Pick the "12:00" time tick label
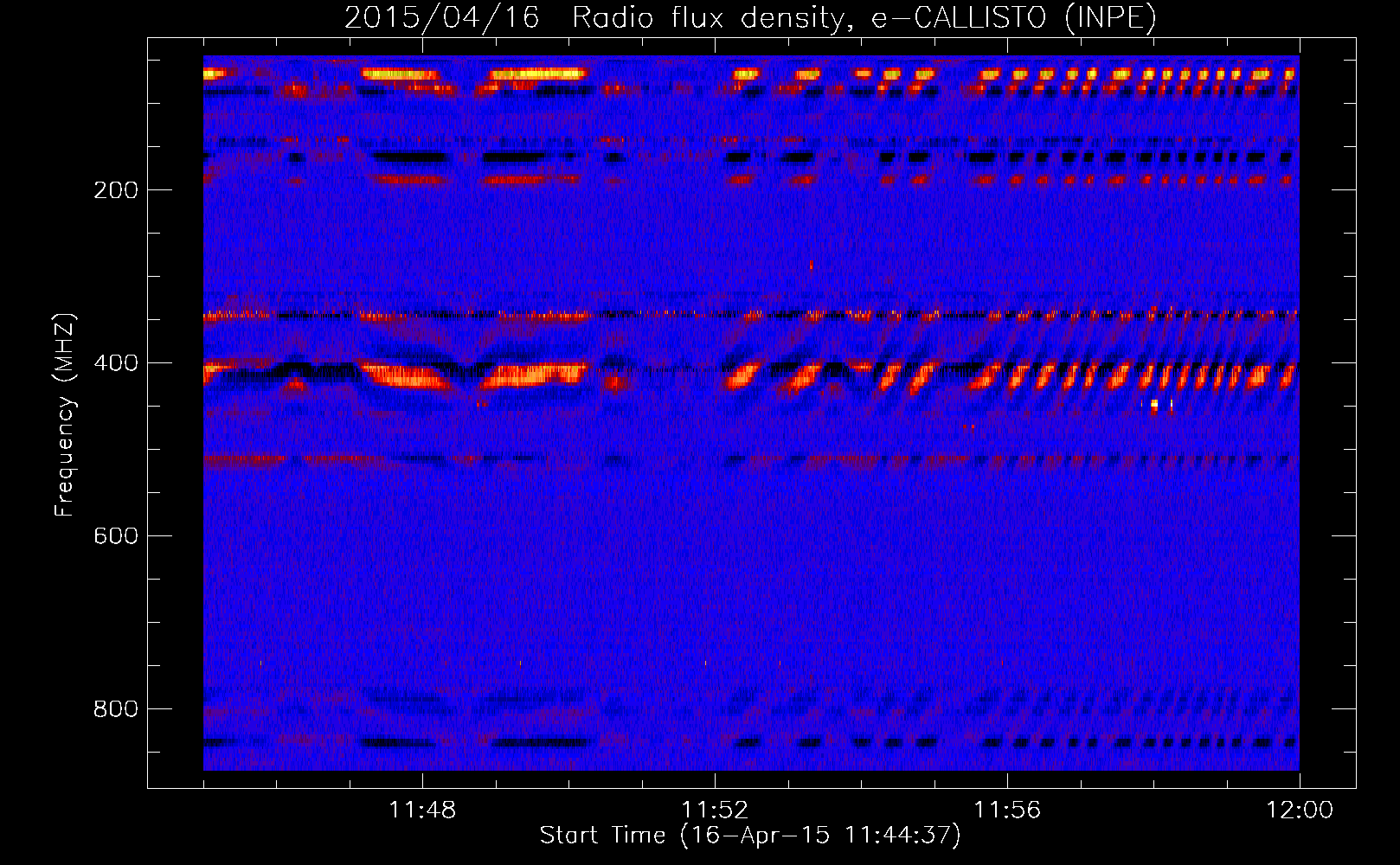The height and width of the screenshot is (865, 1400). 1300,811
